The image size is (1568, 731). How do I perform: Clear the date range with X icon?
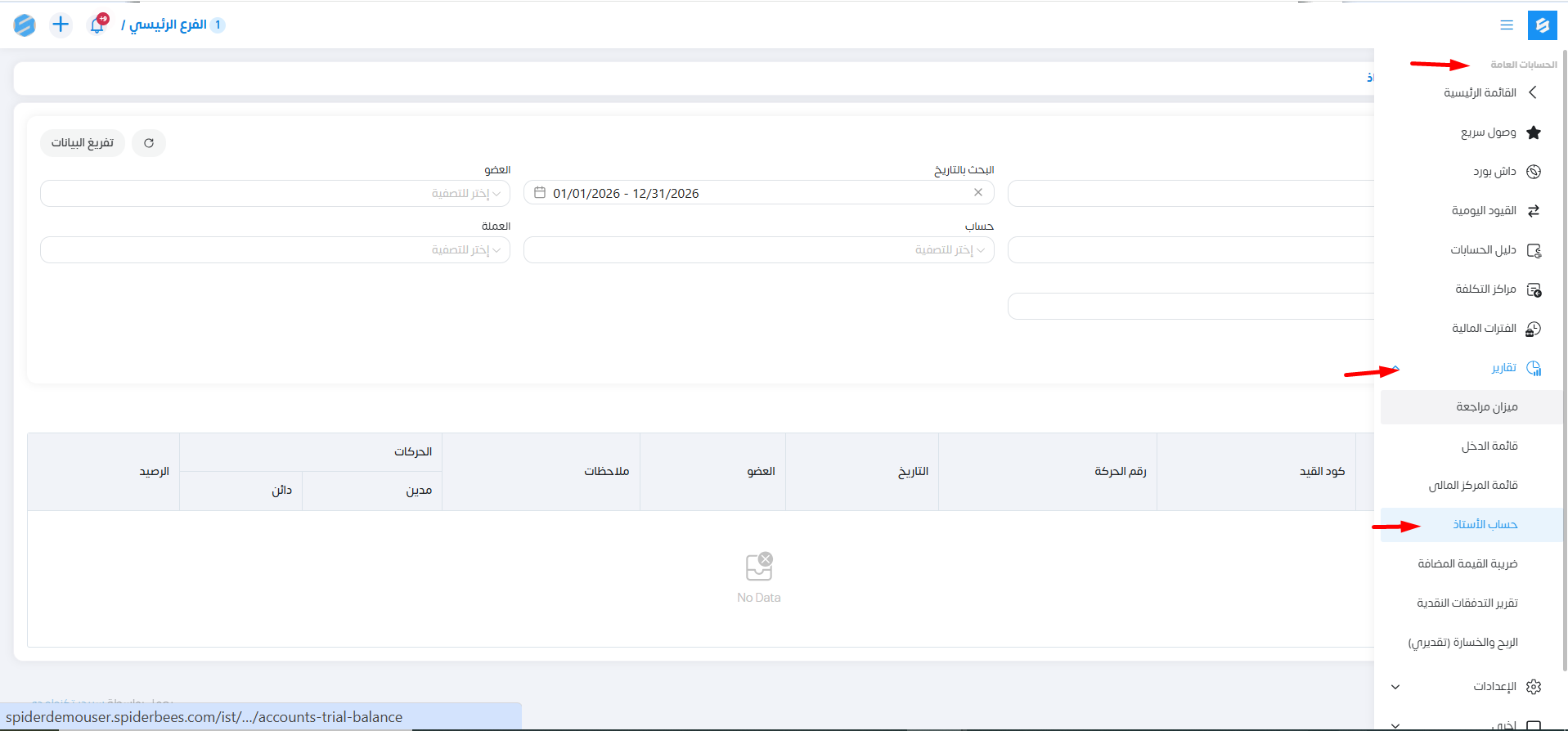tap(977, 193)
